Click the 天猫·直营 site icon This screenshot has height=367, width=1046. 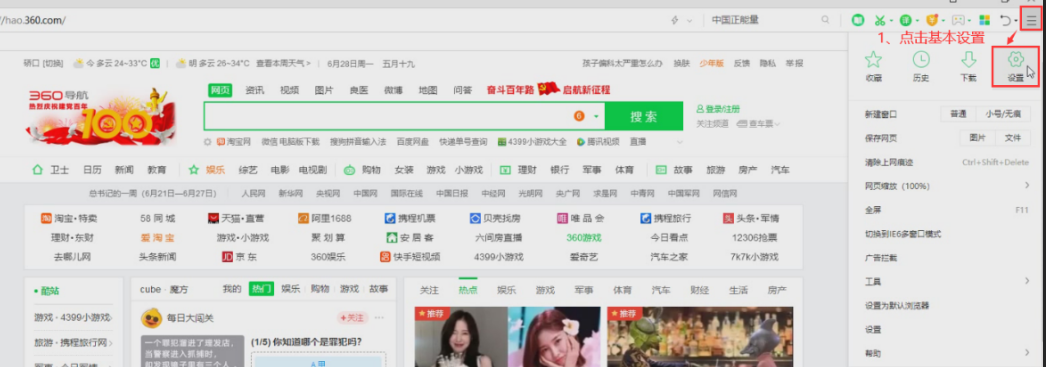pos(213,218)
